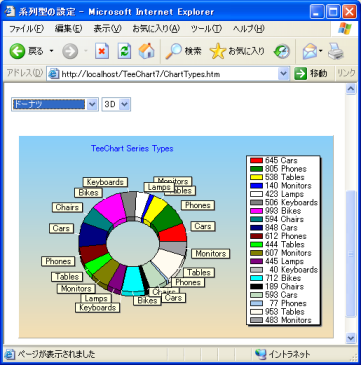
Task: Open the Search magnifier icon
Action: 174,51
